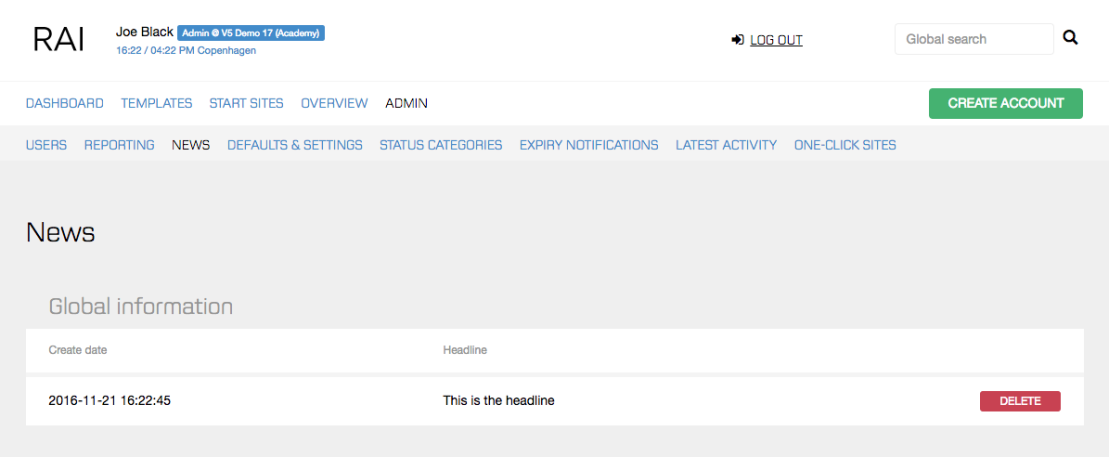Click the CREATE ACCOUNT button
Image resolution: width=1109 pixels, height=457 pixels.
click(1005, 103)
